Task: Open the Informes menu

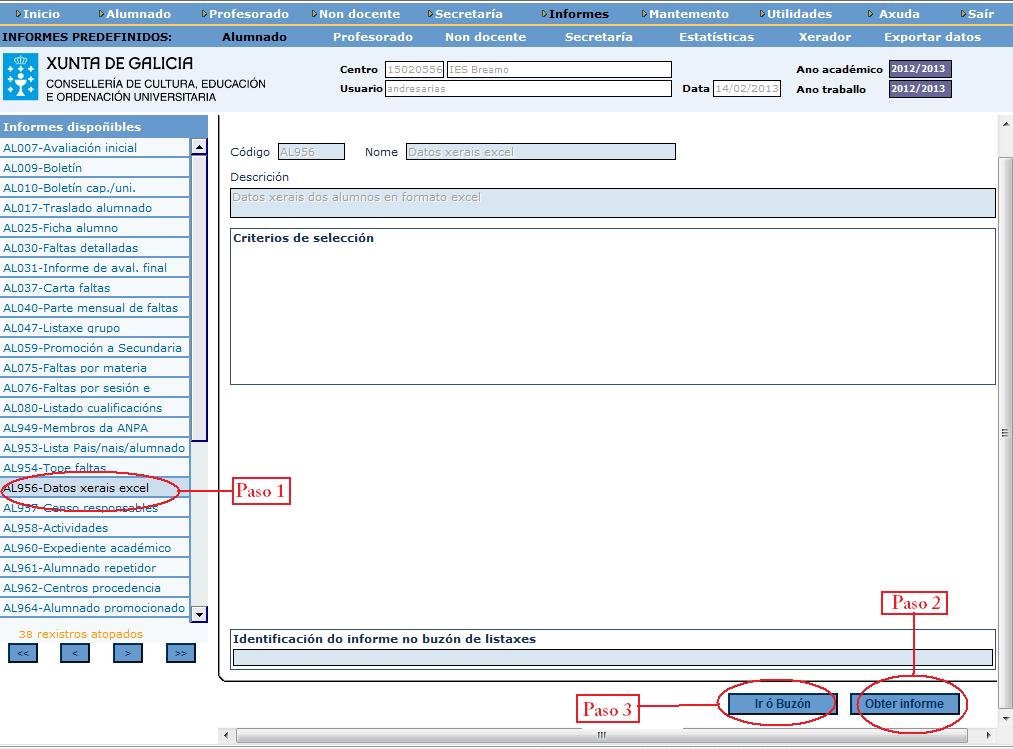Action: point(578,13)
